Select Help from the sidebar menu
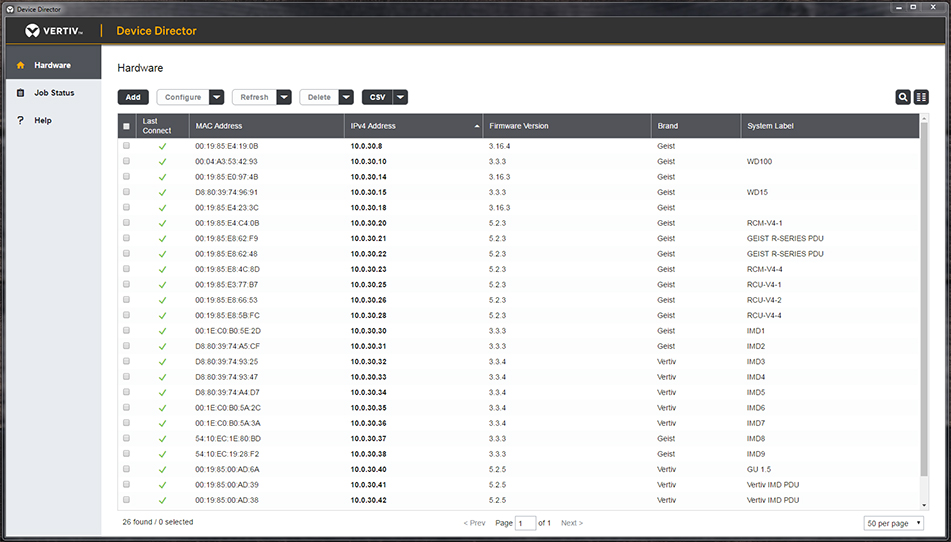951x542 pixels. 43,121
